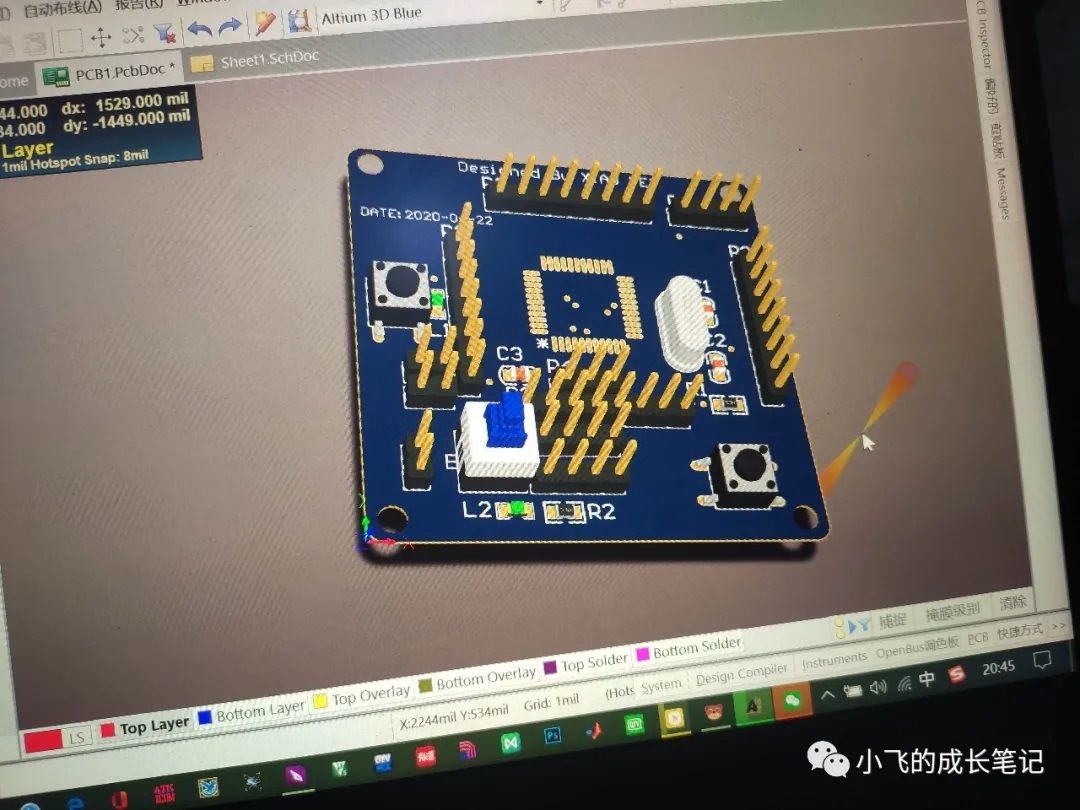
Task: Click the Clear filter funnel icon
Action: 164,32
